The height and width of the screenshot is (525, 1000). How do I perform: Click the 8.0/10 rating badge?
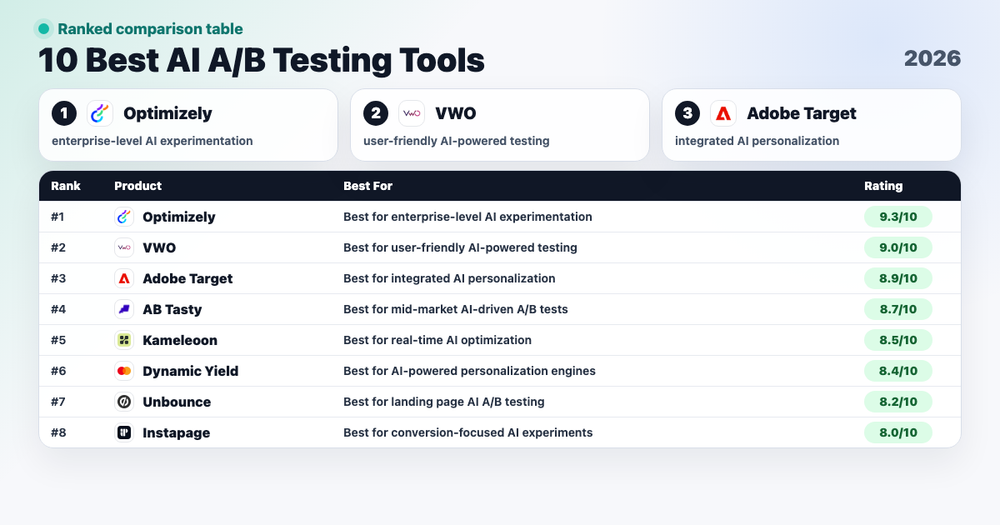pos(898,433)
